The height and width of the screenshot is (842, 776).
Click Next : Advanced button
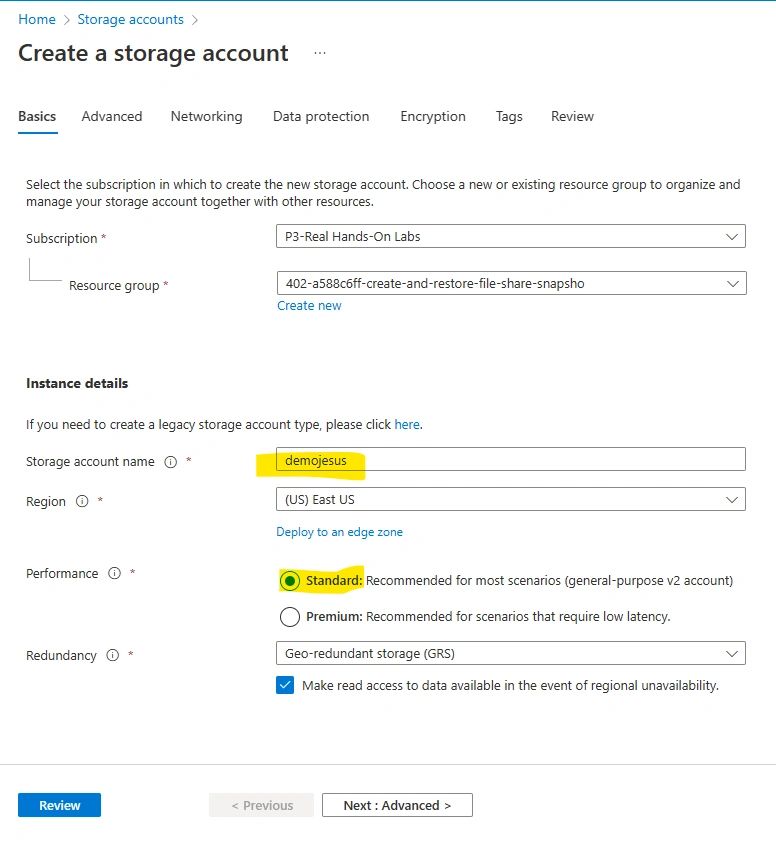coord(397,805)
